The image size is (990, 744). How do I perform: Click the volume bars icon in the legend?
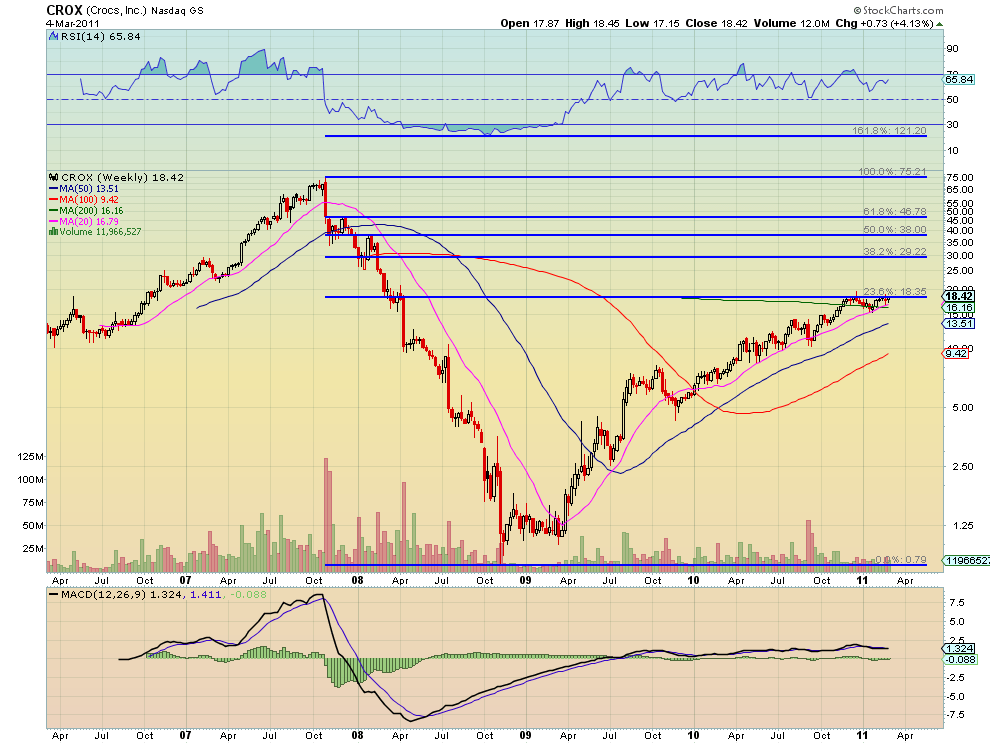click(54, 232)
